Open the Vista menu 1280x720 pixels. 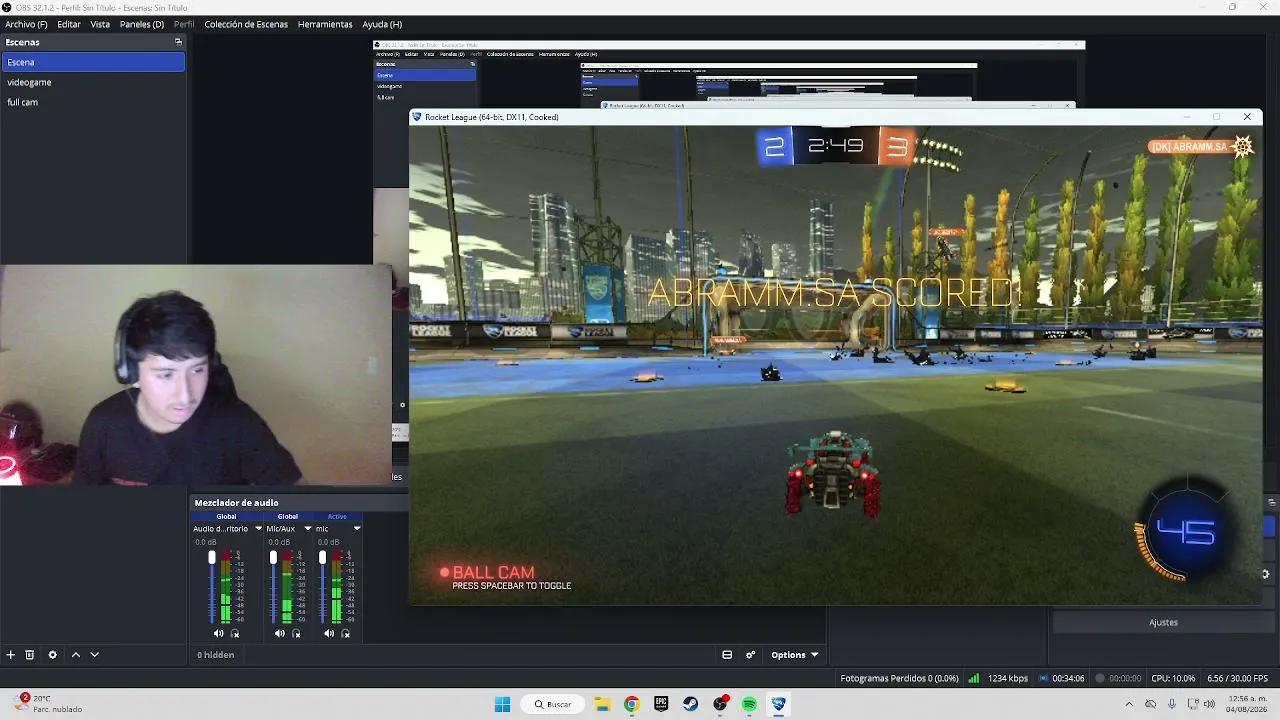100,24
